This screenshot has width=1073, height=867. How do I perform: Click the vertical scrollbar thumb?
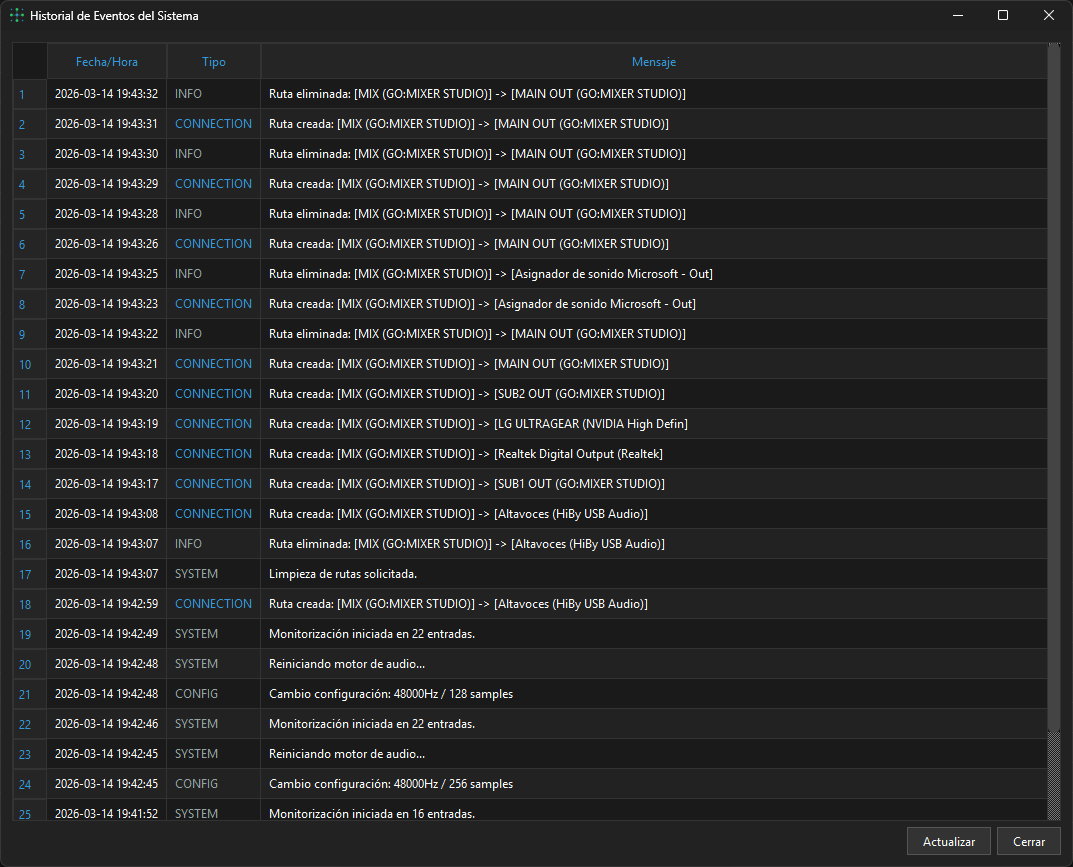tap(1054, 387)
